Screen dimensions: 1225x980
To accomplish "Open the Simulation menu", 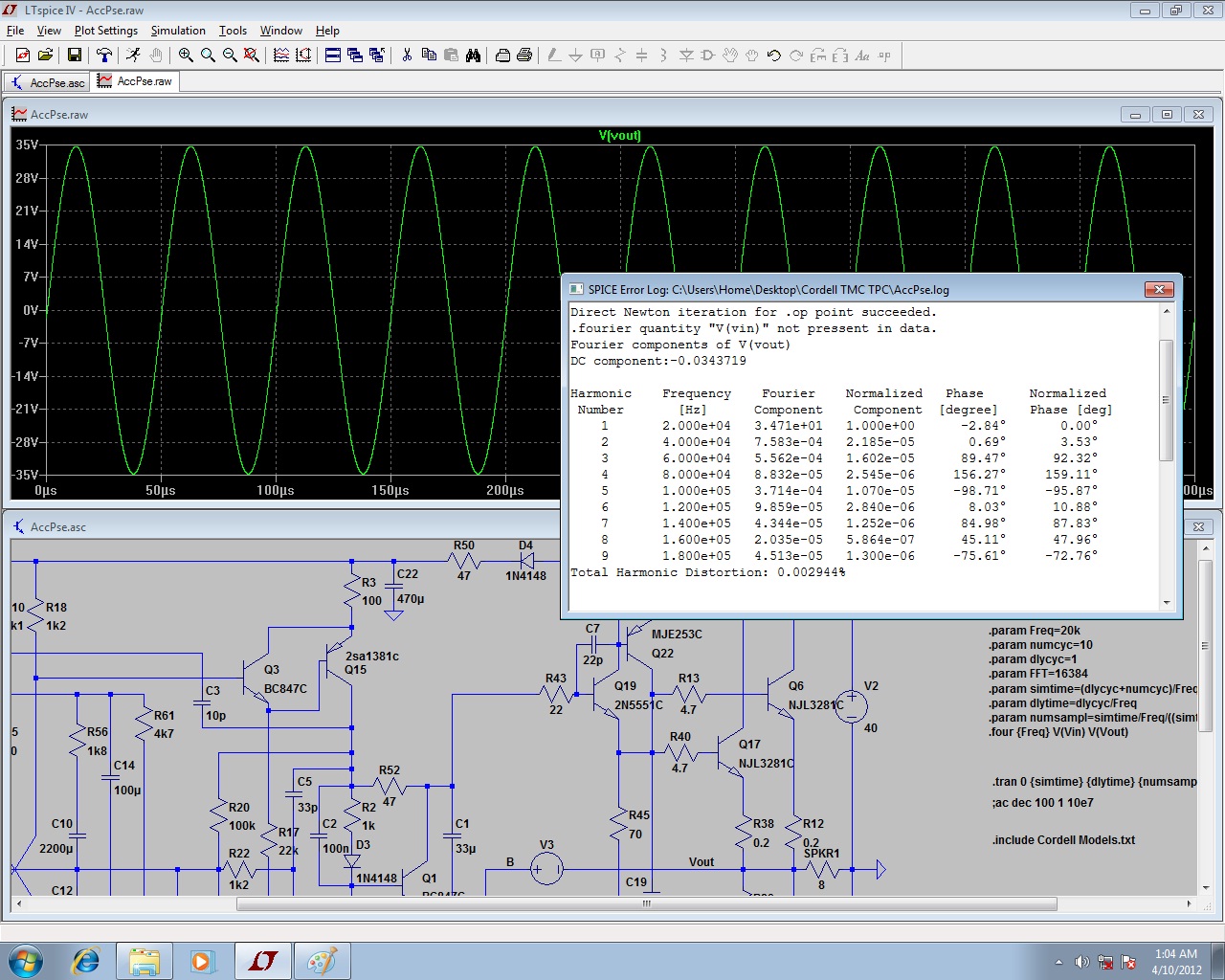I will pyautogui.click(x=178, y=31).
